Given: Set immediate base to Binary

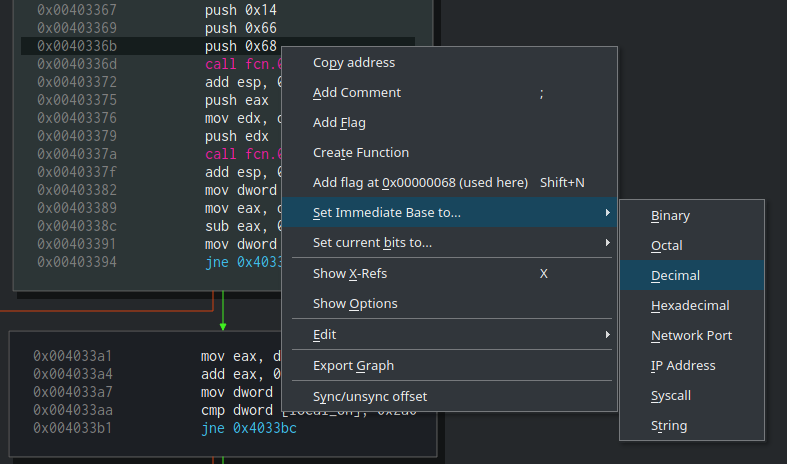Looking at the screenshot, I should tap(670, 215).
